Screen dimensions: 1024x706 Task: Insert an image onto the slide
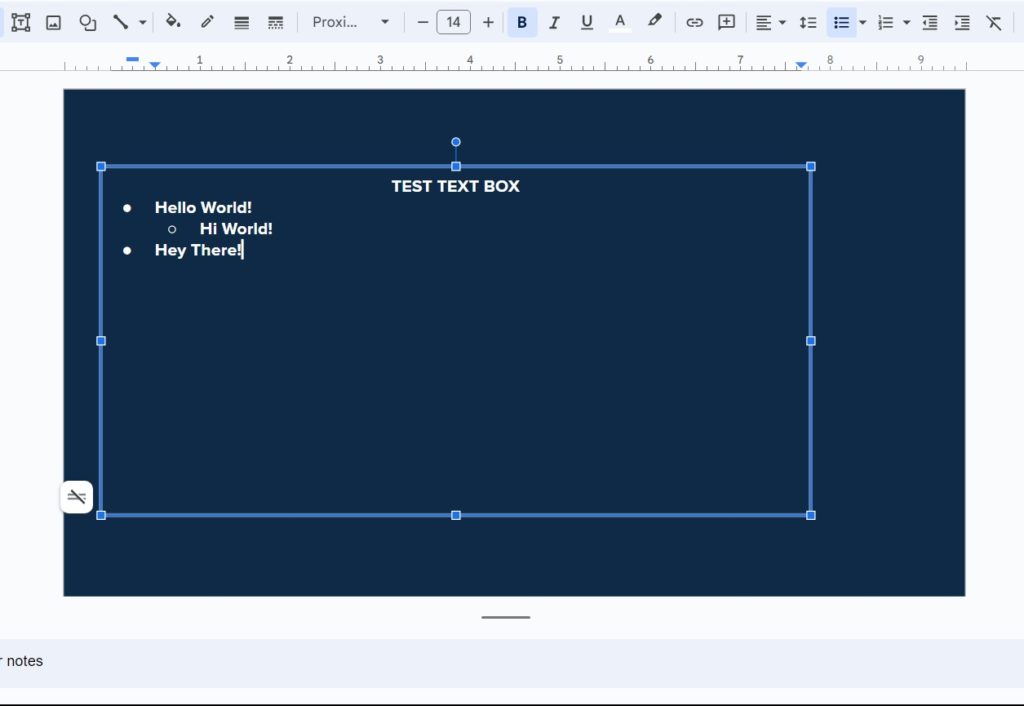54,21
